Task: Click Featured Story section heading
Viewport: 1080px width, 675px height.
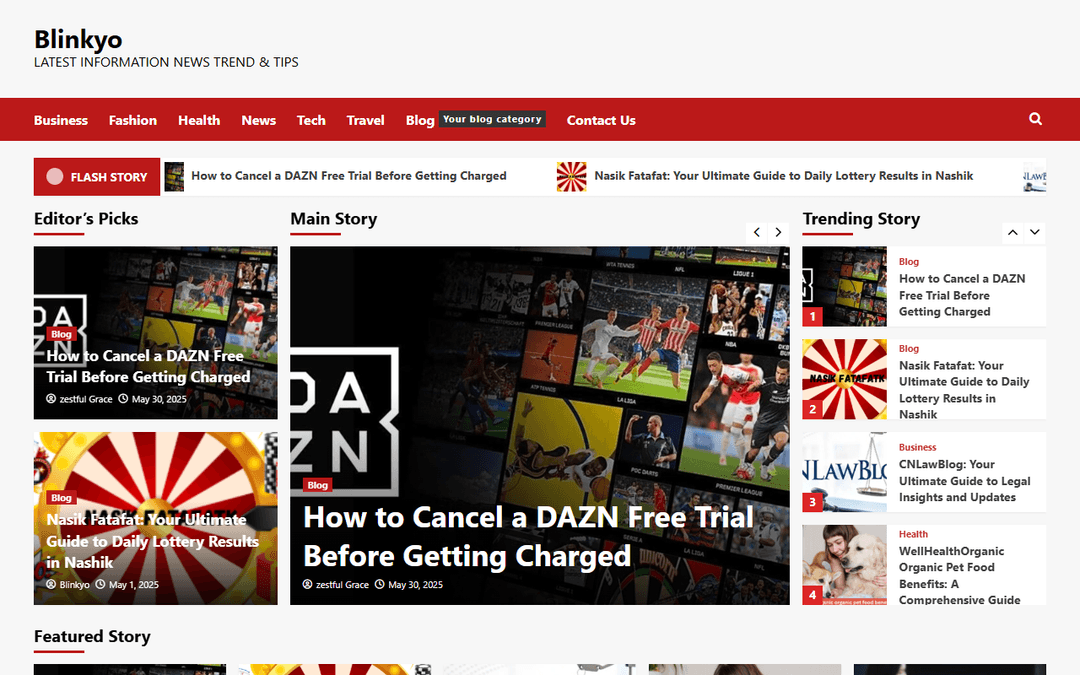Action: pyautogui.click(x=92, y=636)
